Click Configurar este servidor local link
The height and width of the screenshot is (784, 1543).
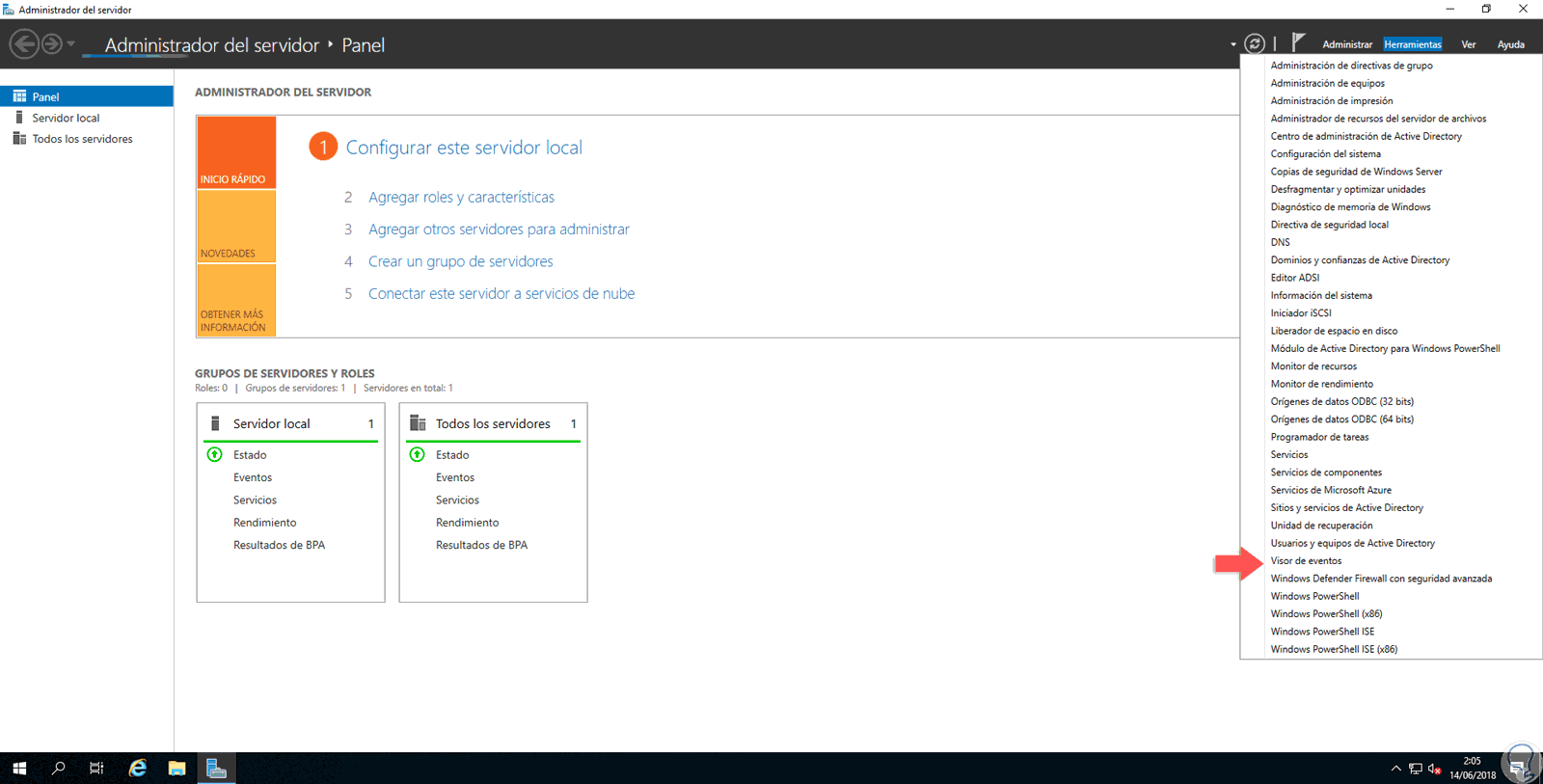(464, 148)
